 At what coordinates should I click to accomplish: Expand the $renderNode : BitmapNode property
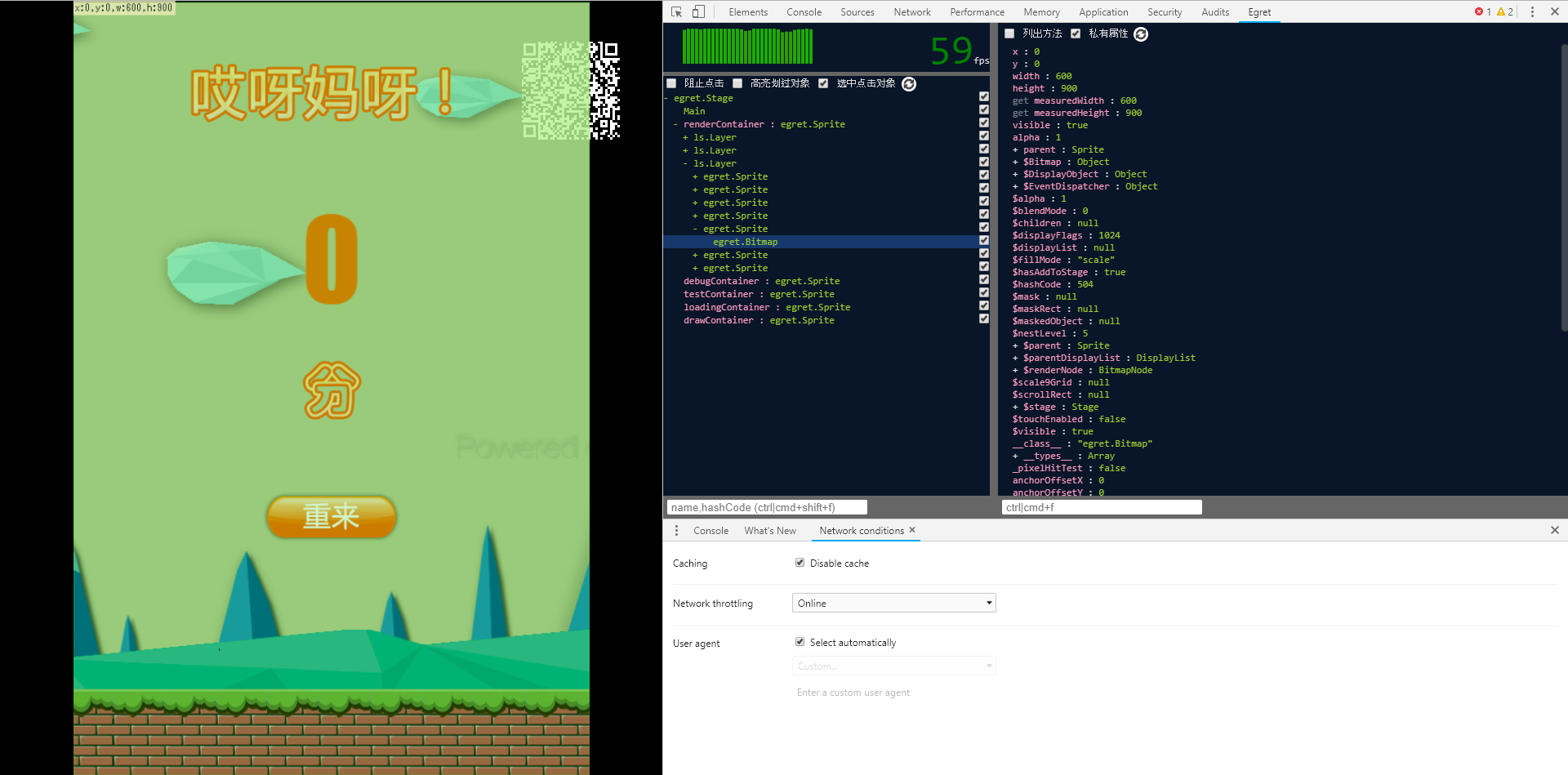pyautogui.click(x=1015, y=370)
